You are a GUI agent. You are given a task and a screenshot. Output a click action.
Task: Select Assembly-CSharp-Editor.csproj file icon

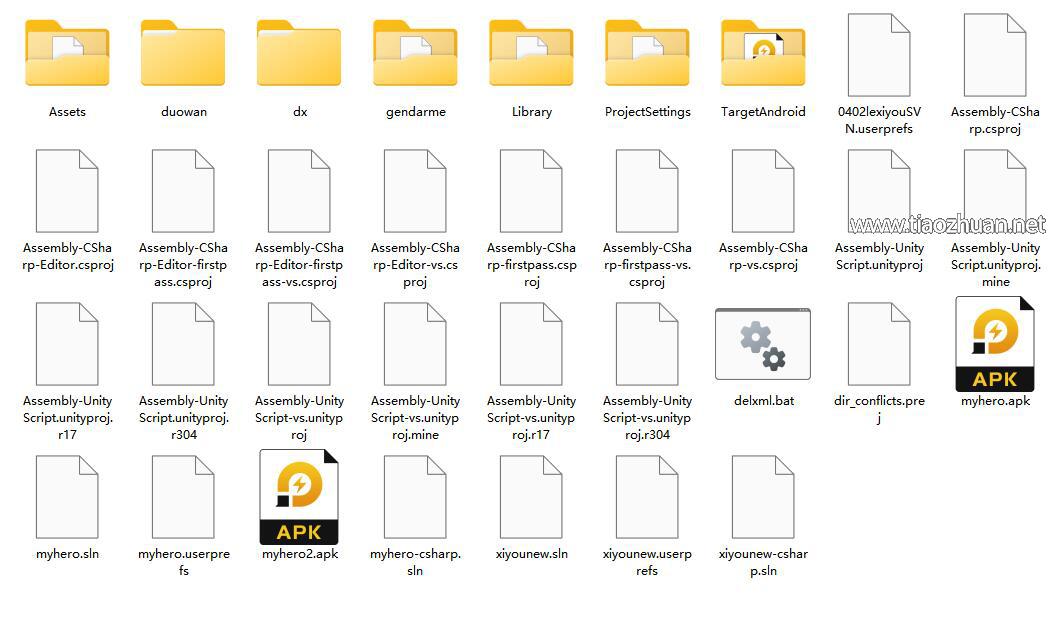point(67,191)
